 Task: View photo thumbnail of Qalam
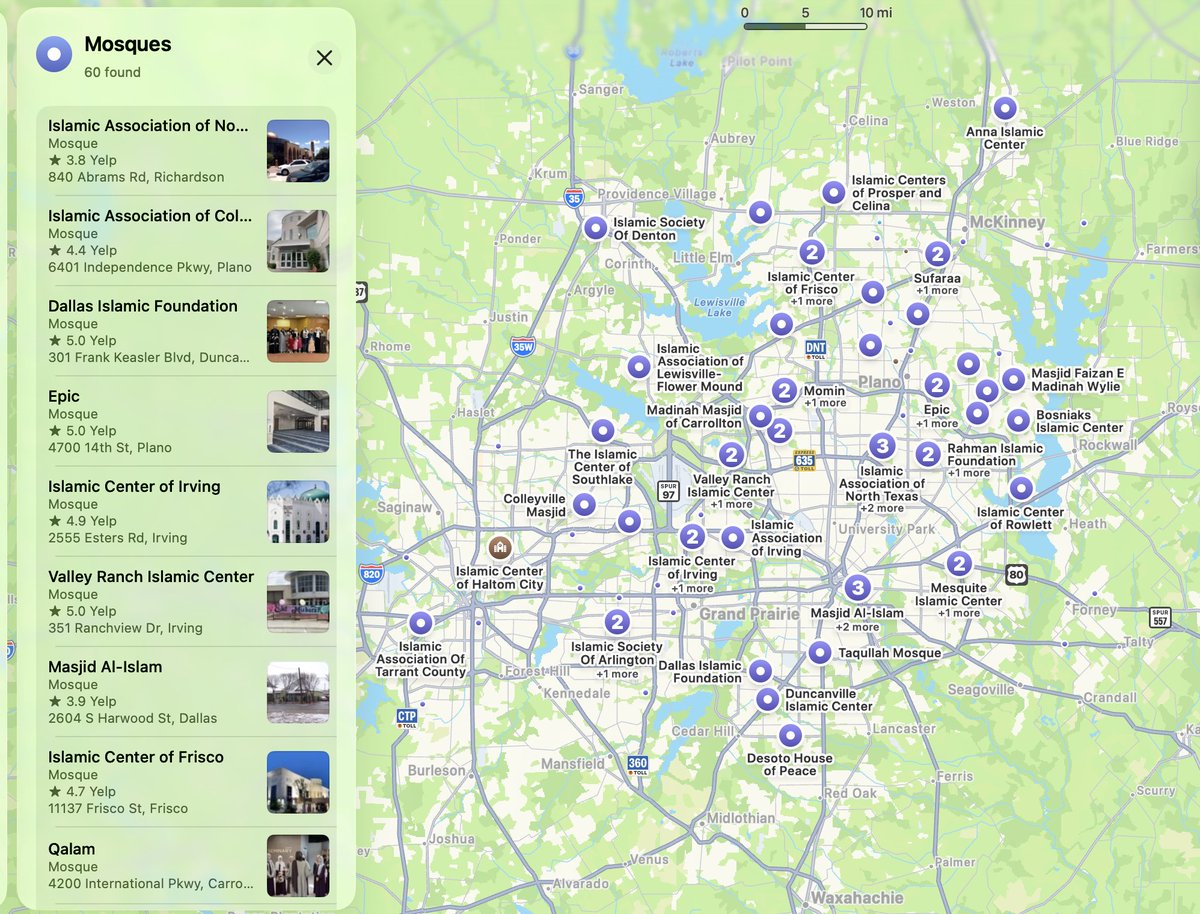tap(298, 866)
